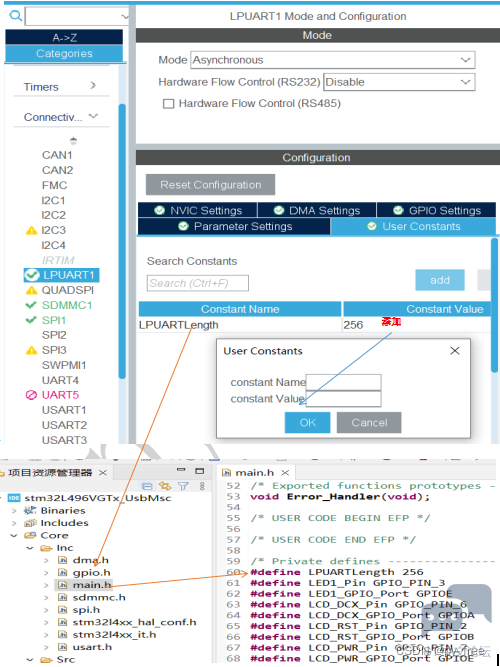Open Parameter Settings tab
The width and height of the screenshot is (500, 667).
[234, 226]
